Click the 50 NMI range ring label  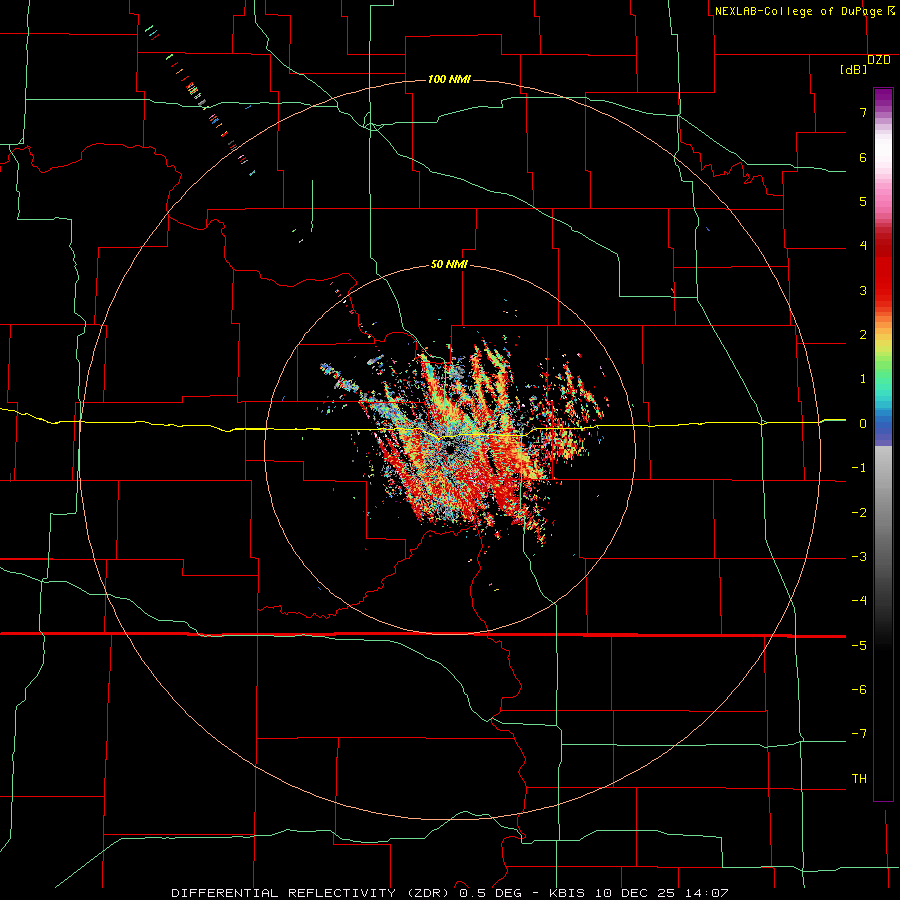(449, 264)
